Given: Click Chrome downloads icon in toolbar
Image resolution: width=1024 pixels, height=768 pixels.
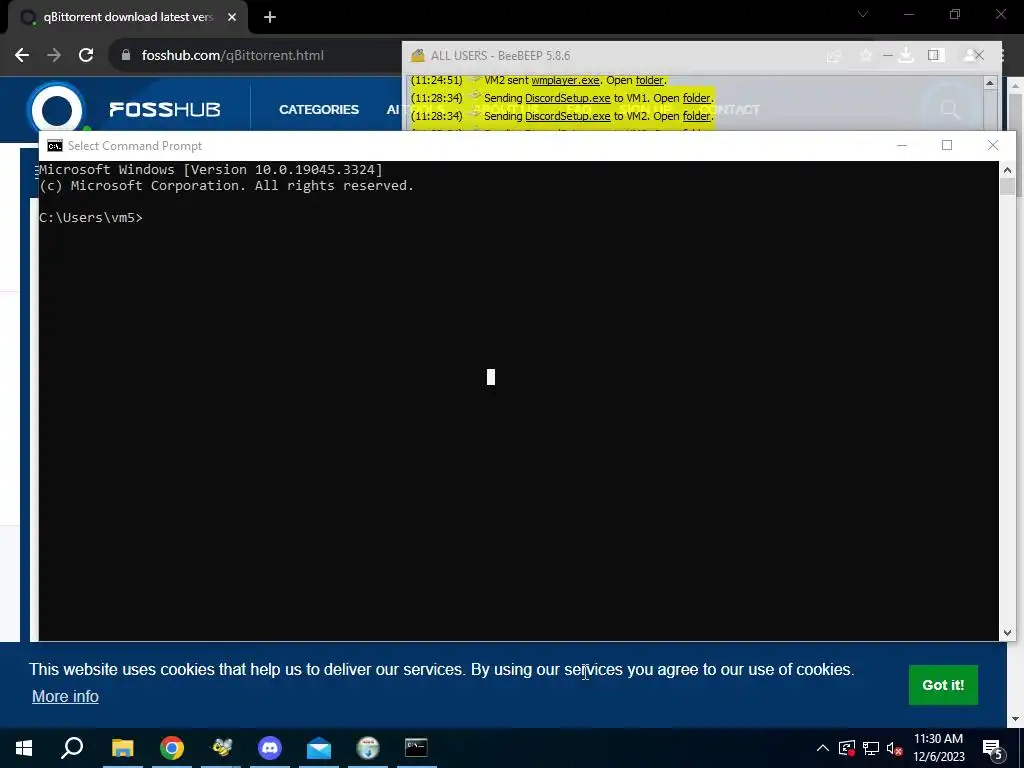Looking at the screenshot, I should coord(906,56).
